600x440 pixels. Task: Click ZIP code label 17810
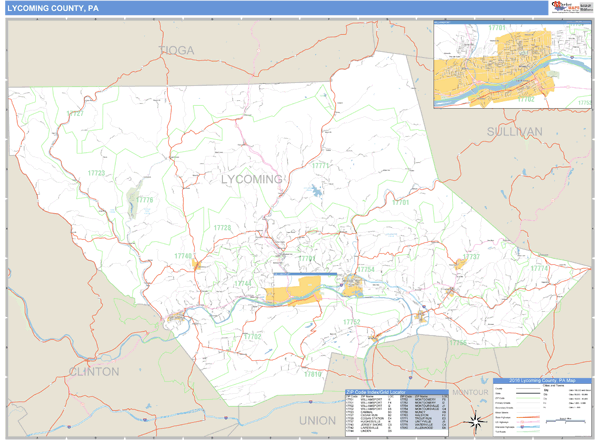tap(313, 374)
